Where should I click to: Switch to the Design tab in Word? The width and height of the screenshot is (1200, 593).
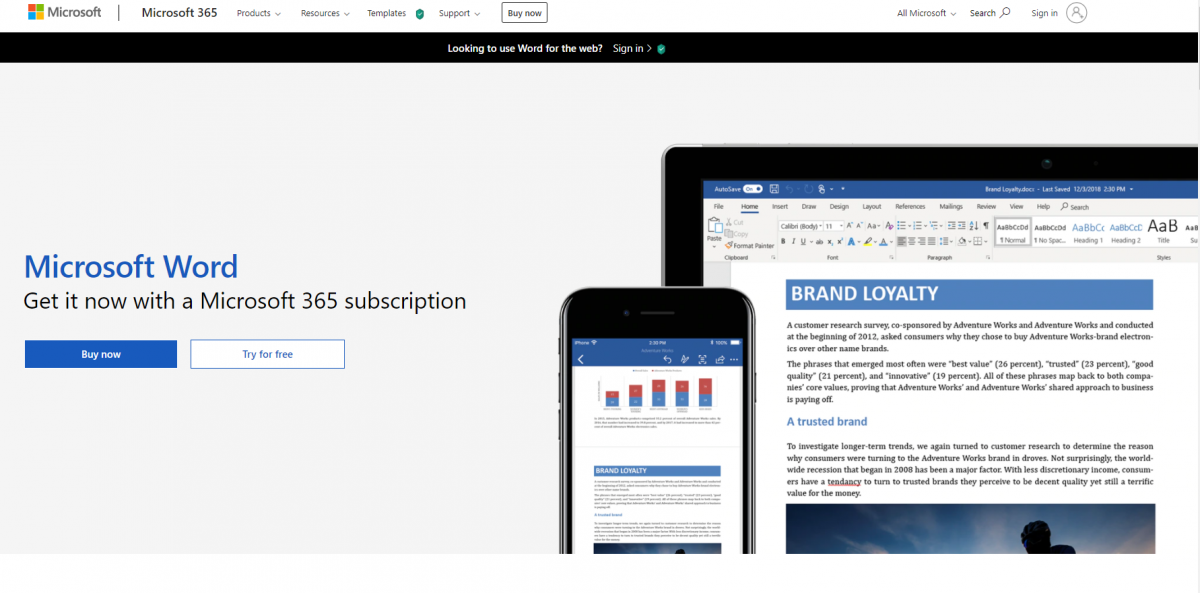(839, 206)
